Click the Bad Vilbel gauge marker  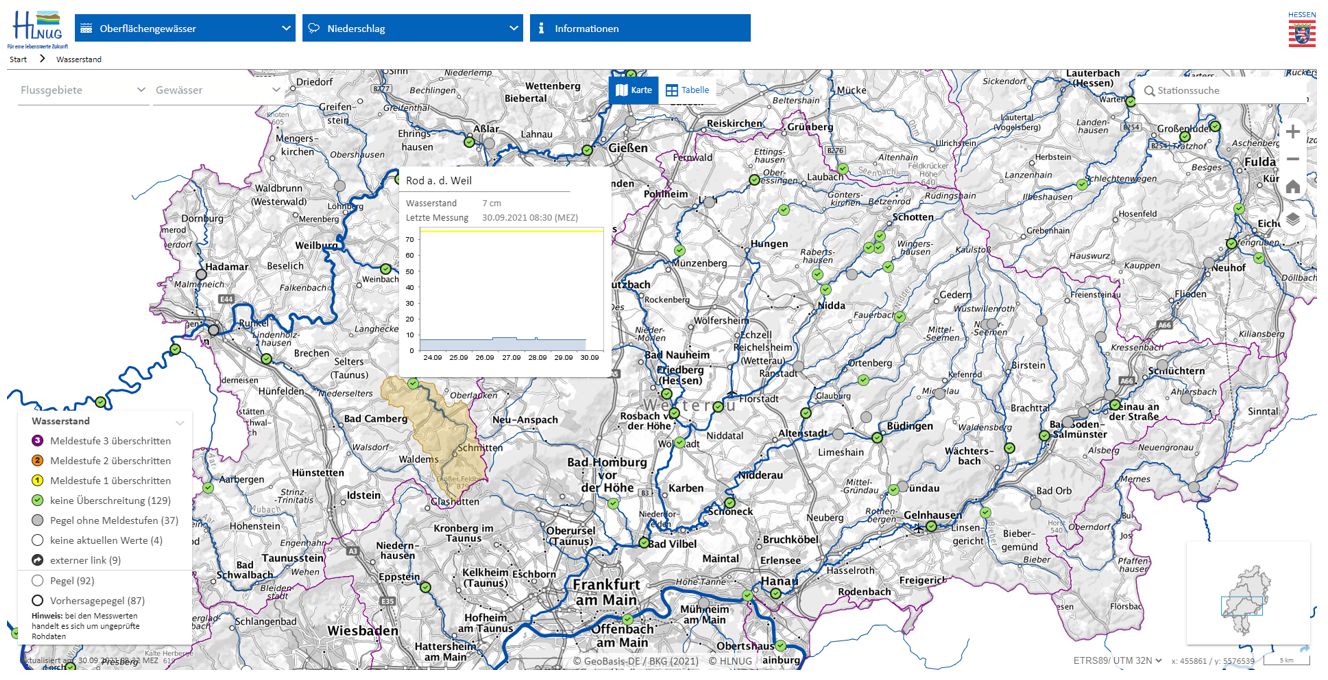[x=644, y=543]
